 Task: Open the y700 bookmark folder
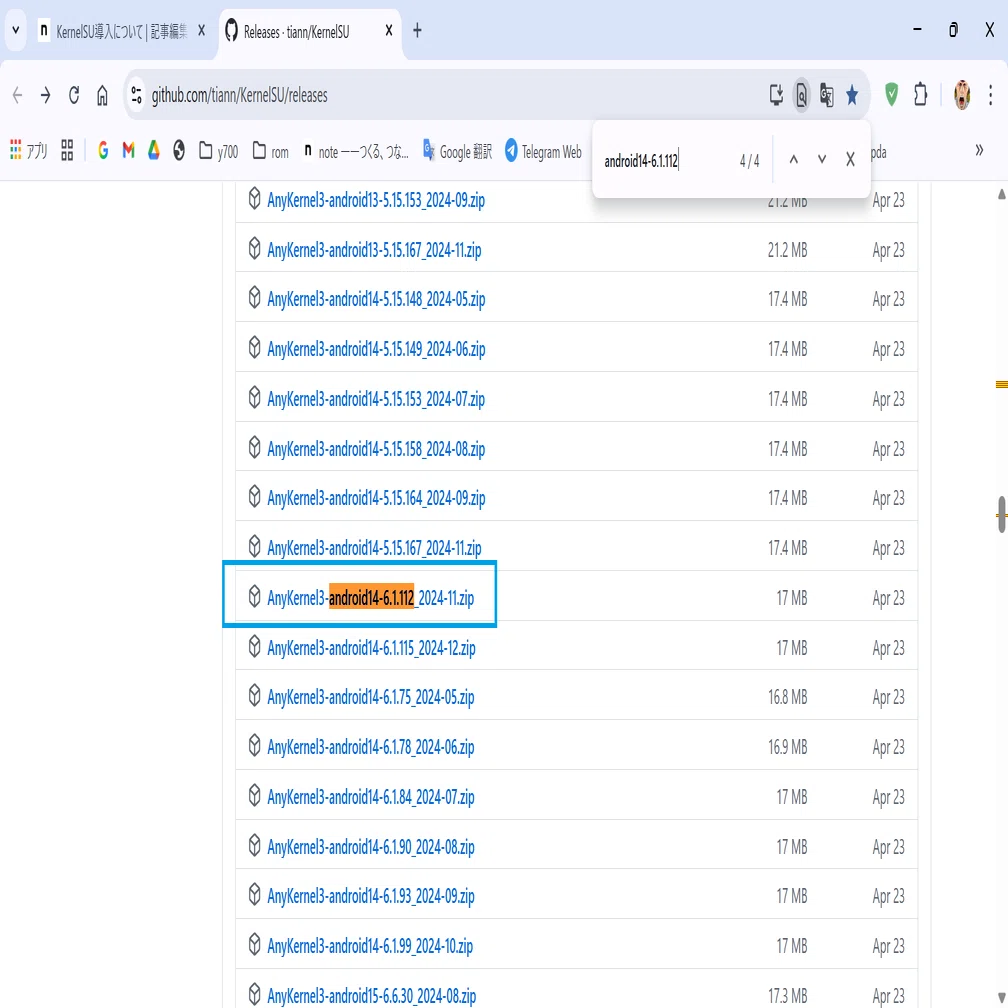[219, 152]
